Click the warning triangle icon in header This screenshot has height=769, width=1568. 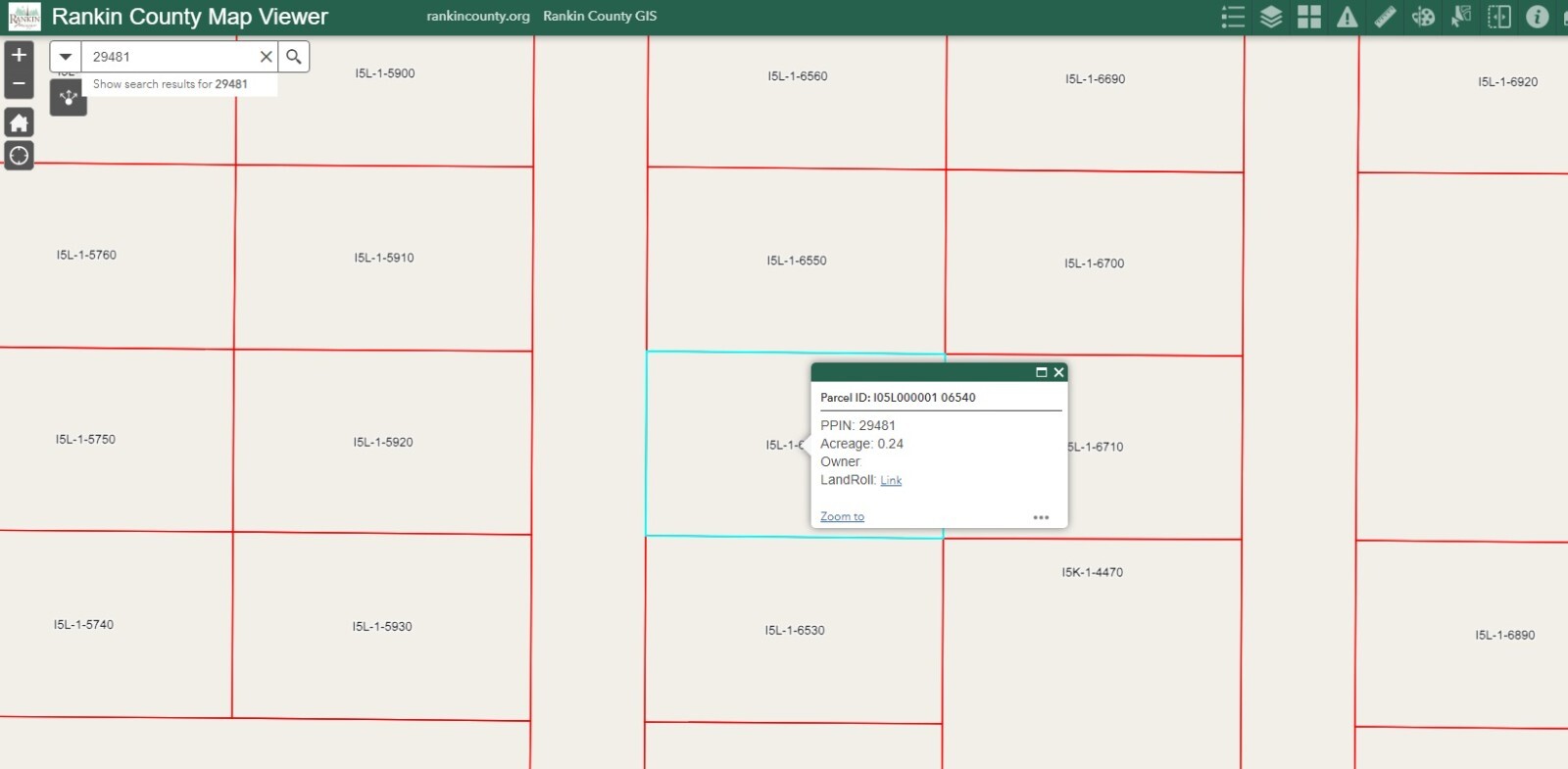click(1347, 17)
